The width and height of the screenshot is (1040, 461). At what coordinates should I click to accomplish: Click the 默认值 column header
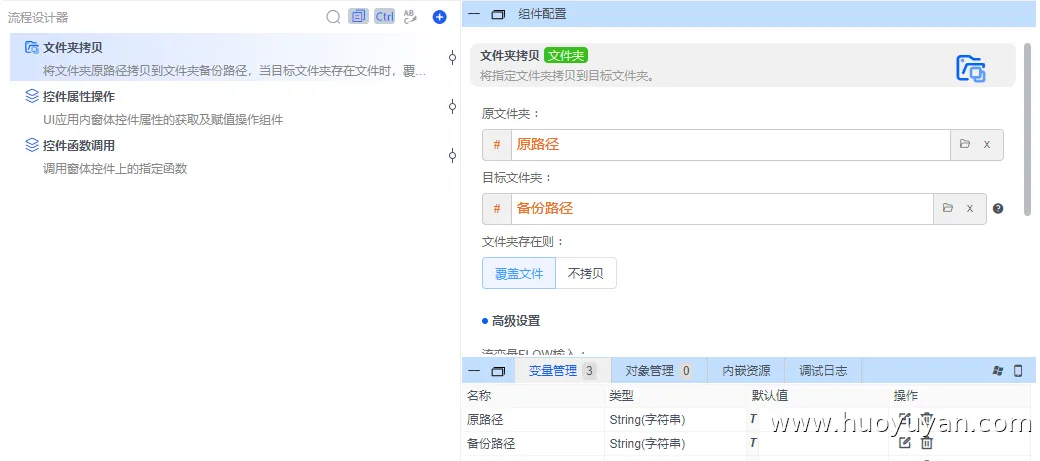point(769,396)
